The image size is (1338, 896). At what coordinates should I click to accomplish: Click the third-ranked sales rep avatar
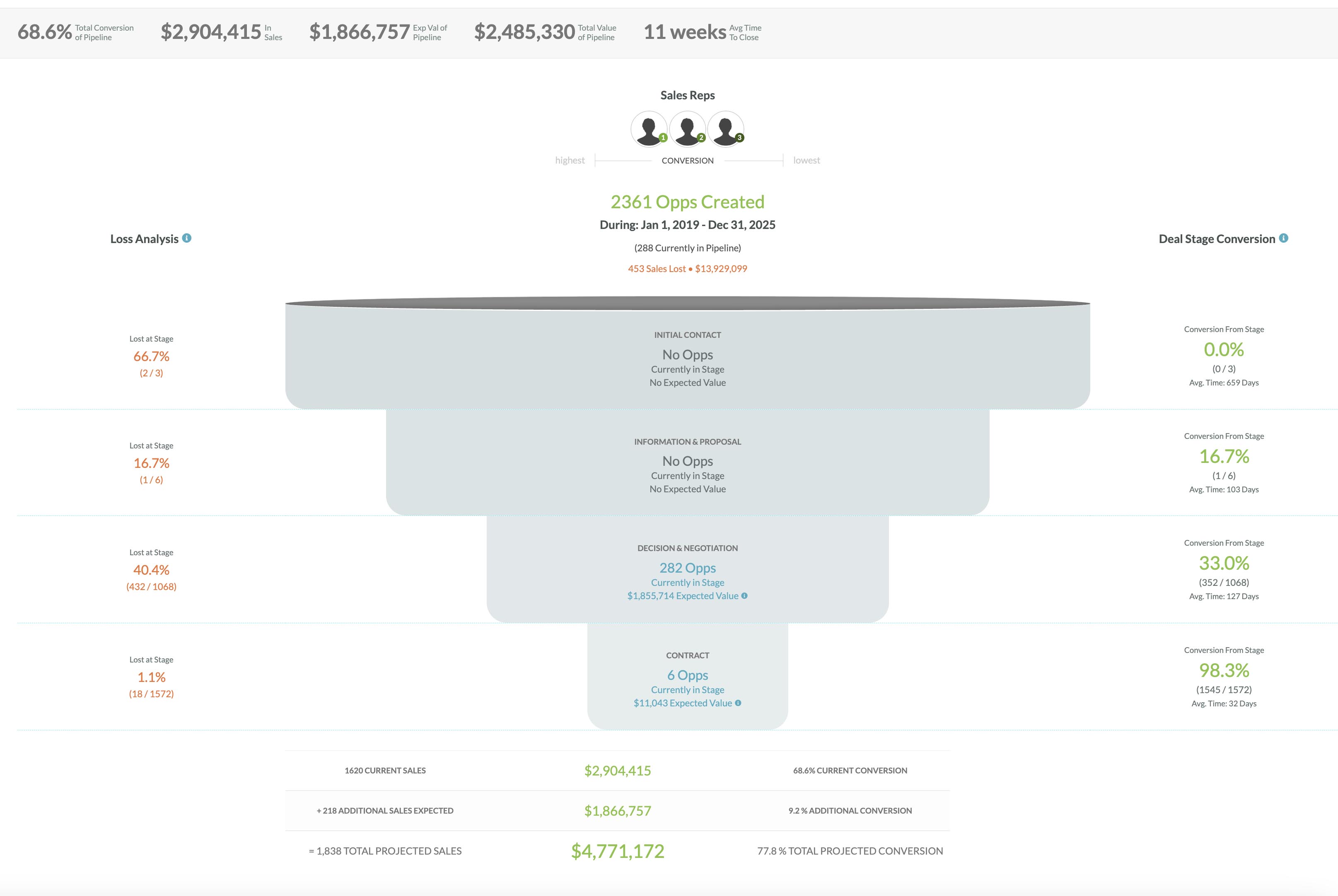coord(726,129)
